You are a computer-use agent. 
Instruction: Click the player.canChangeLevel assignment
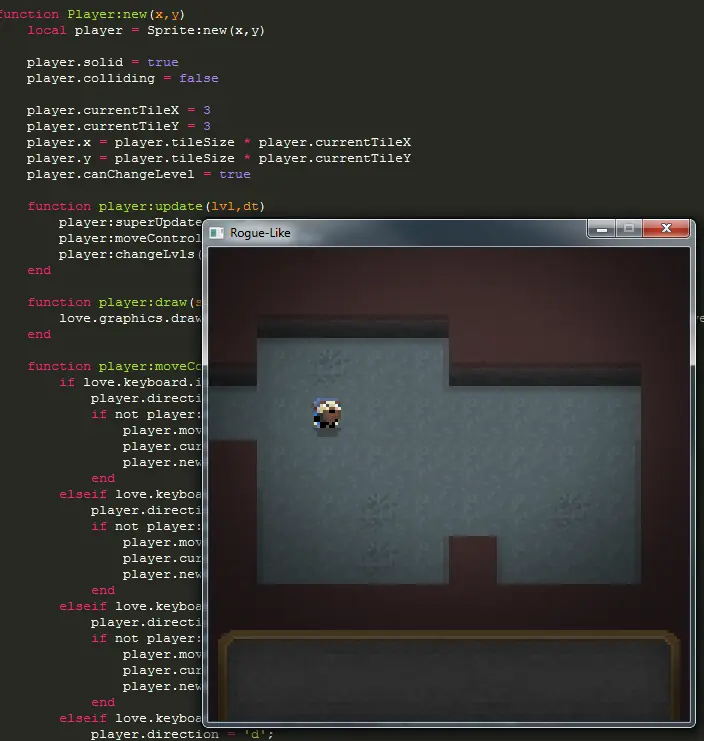click(138, 174)
